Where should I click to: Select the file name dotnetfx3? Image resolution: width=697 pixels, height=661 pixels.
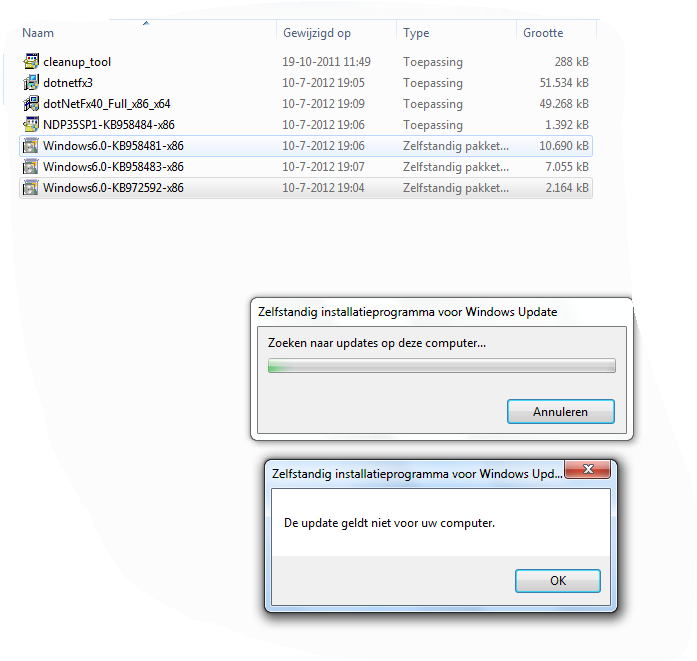click(x=68, y=83)
